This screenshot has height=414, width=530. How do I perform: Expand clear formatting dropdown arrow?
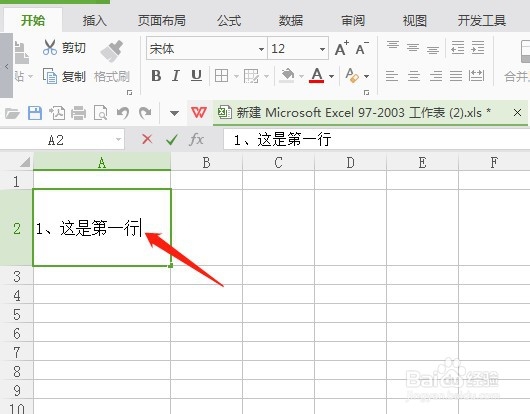point(366,76)
